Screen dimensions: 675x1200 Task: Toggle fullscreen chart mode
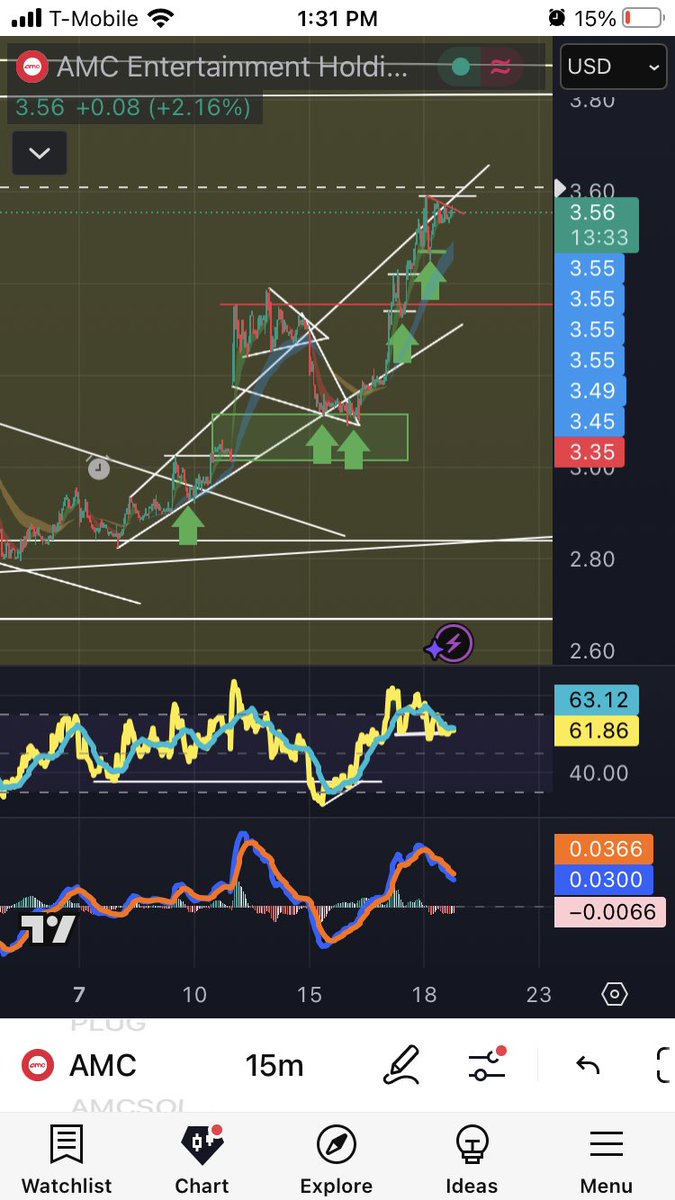[664, 1065]
